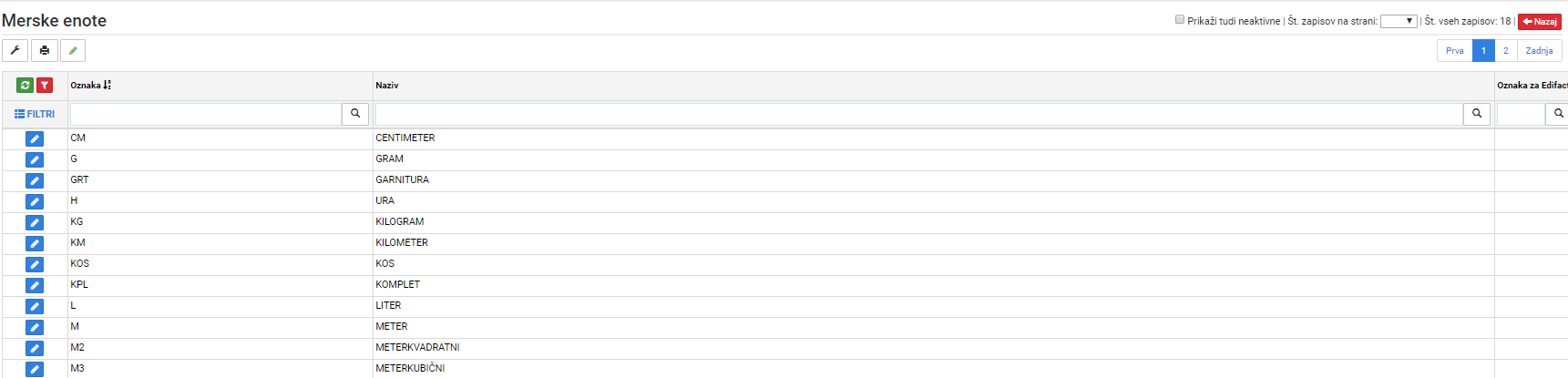Click the green pencil toolbar icon
Image resolution: width=1568 pixels, height=378 pixels.
[73, 51]
